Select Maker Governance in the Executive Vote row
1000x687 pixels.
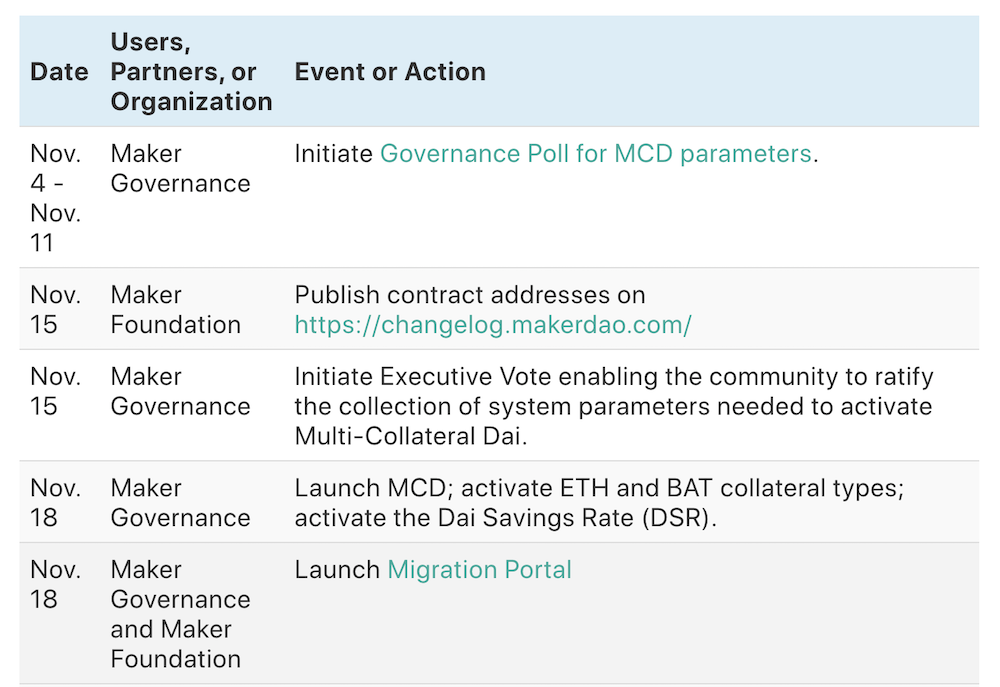[x=180, y=391]
